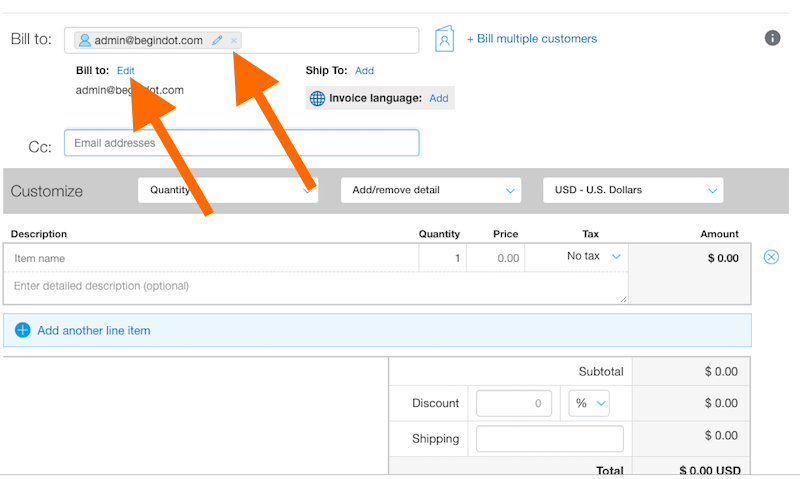Click the Subtotal label

click(601, 371)
